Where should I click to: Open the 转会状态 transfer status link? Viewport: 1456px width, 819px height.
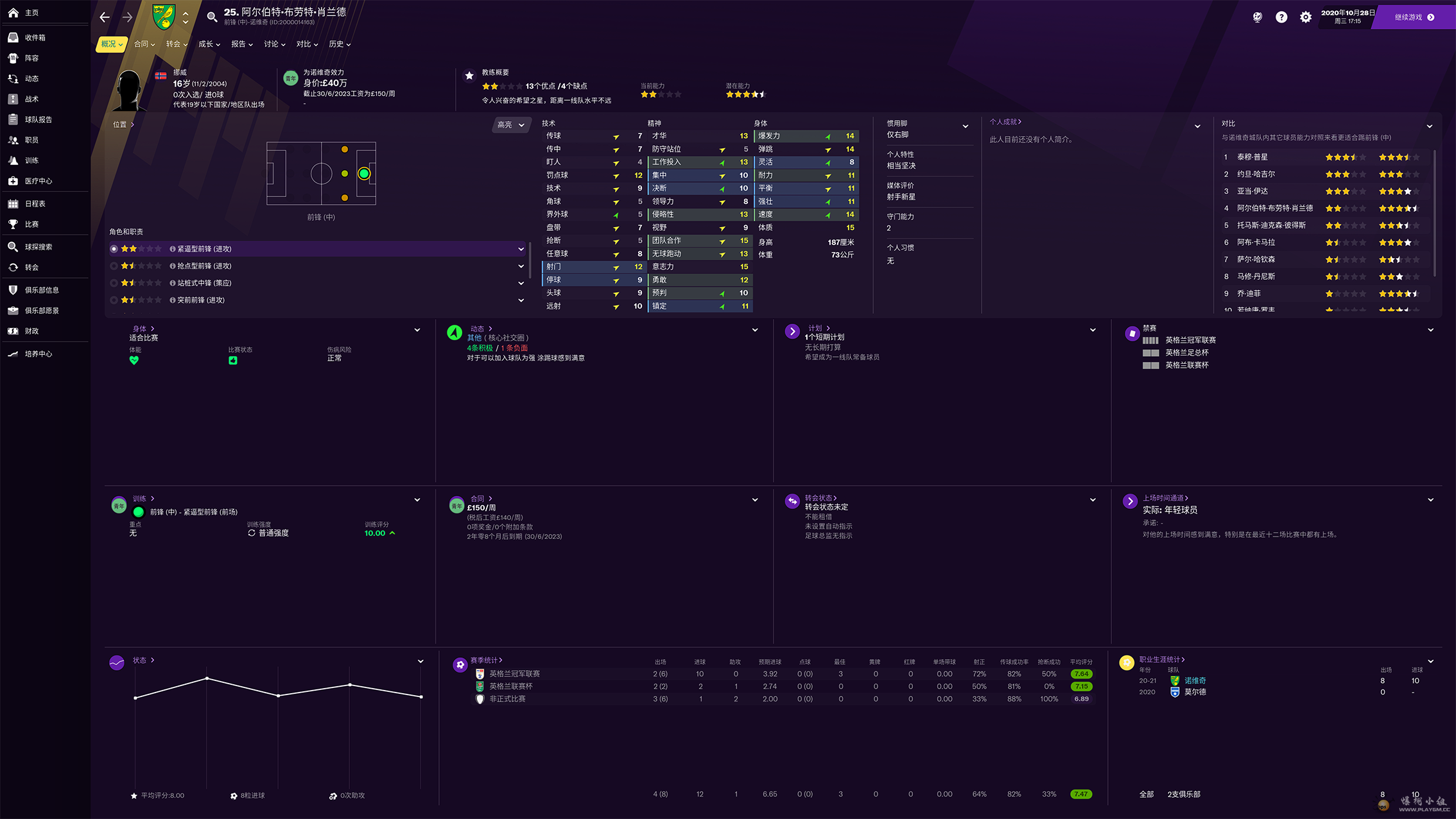point(820,498)
